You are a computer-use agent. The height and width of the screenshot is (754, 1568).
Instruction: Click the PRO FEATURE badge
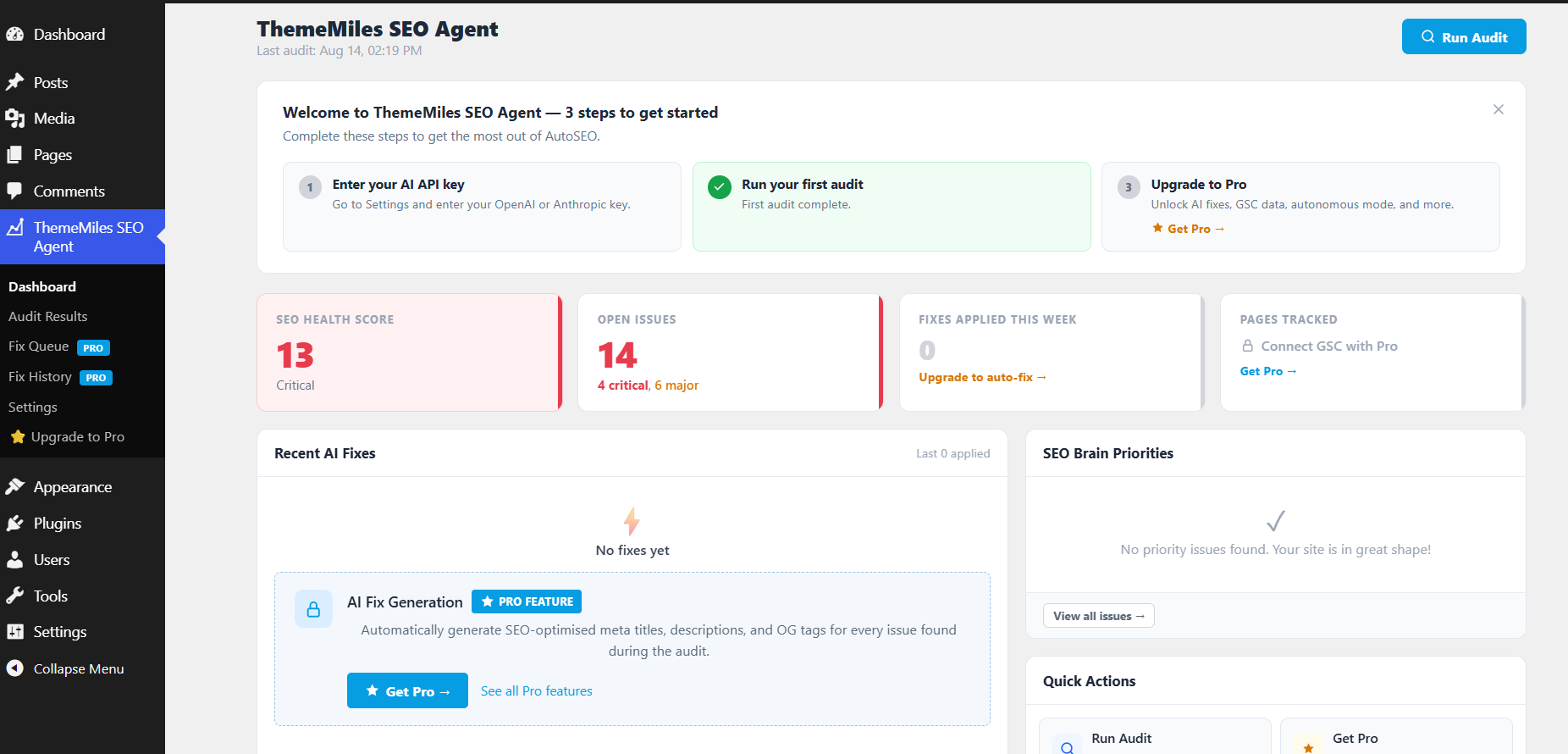tap(527, 602)
